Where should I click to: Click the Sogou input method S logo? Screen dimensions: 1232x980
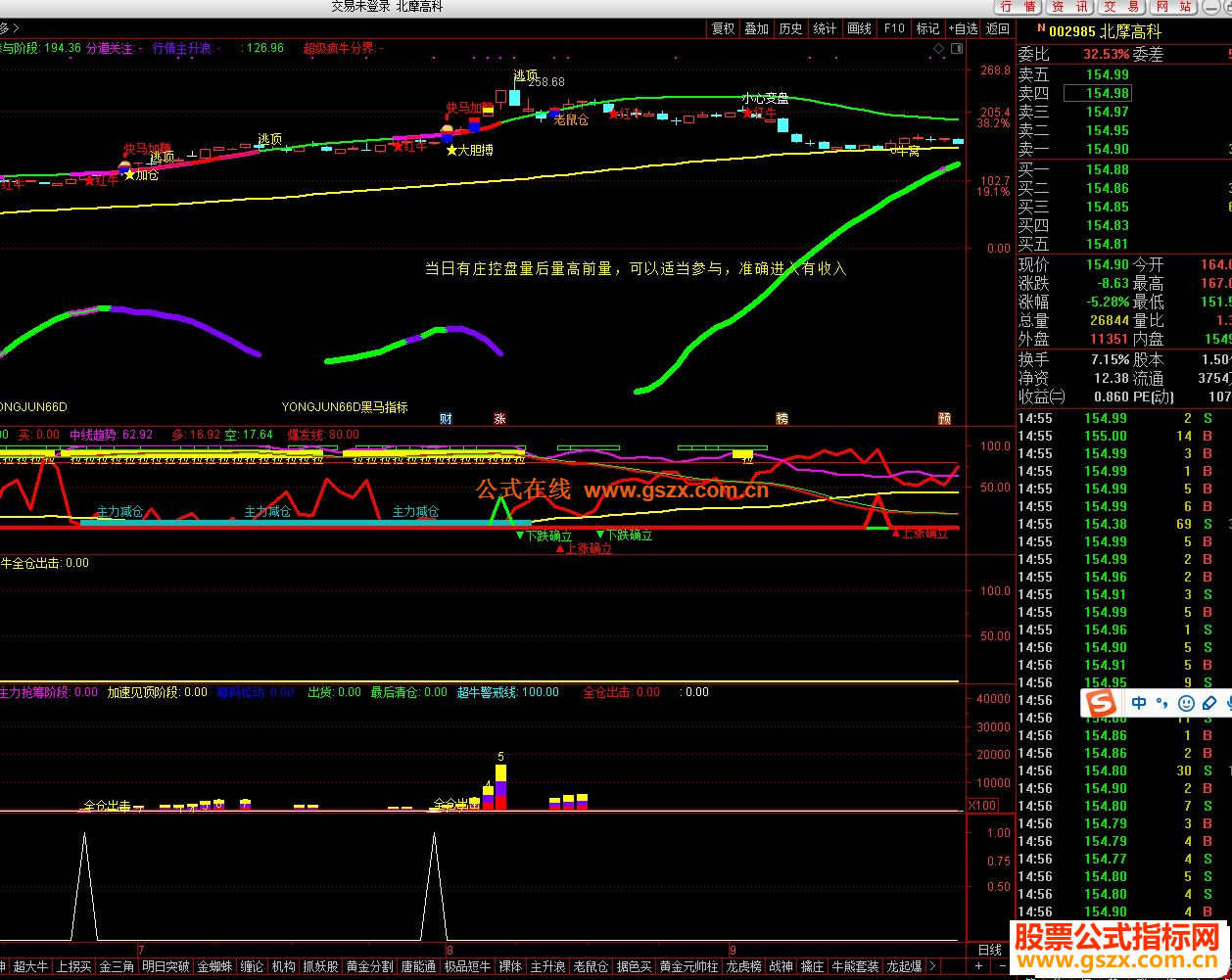pos(1103,703)
